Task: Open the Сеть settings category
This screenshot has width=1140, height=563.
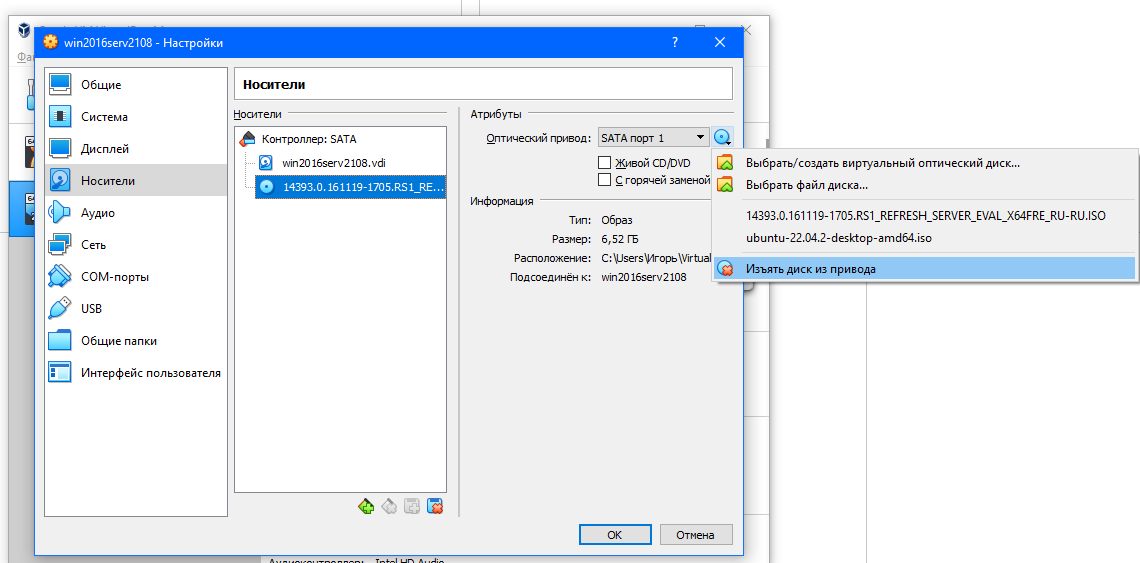Action: (x=136, y=245)
